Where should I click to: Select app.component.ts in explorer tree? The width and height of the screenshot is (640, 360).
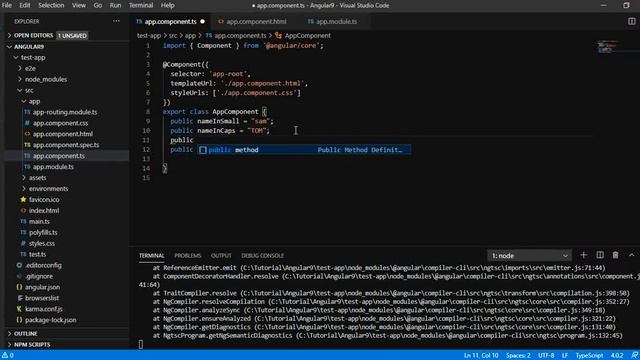[x=59, y=156]
